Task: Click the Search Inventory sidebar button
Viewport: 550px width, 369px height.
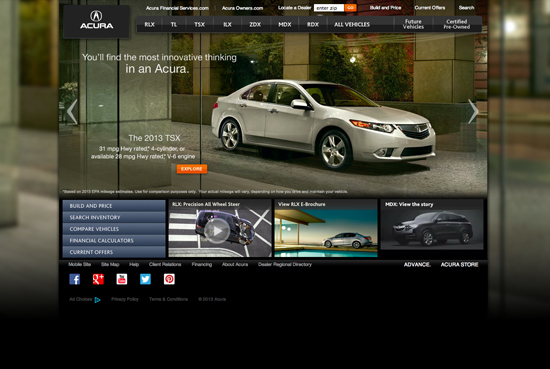Action: click(114, 217)
